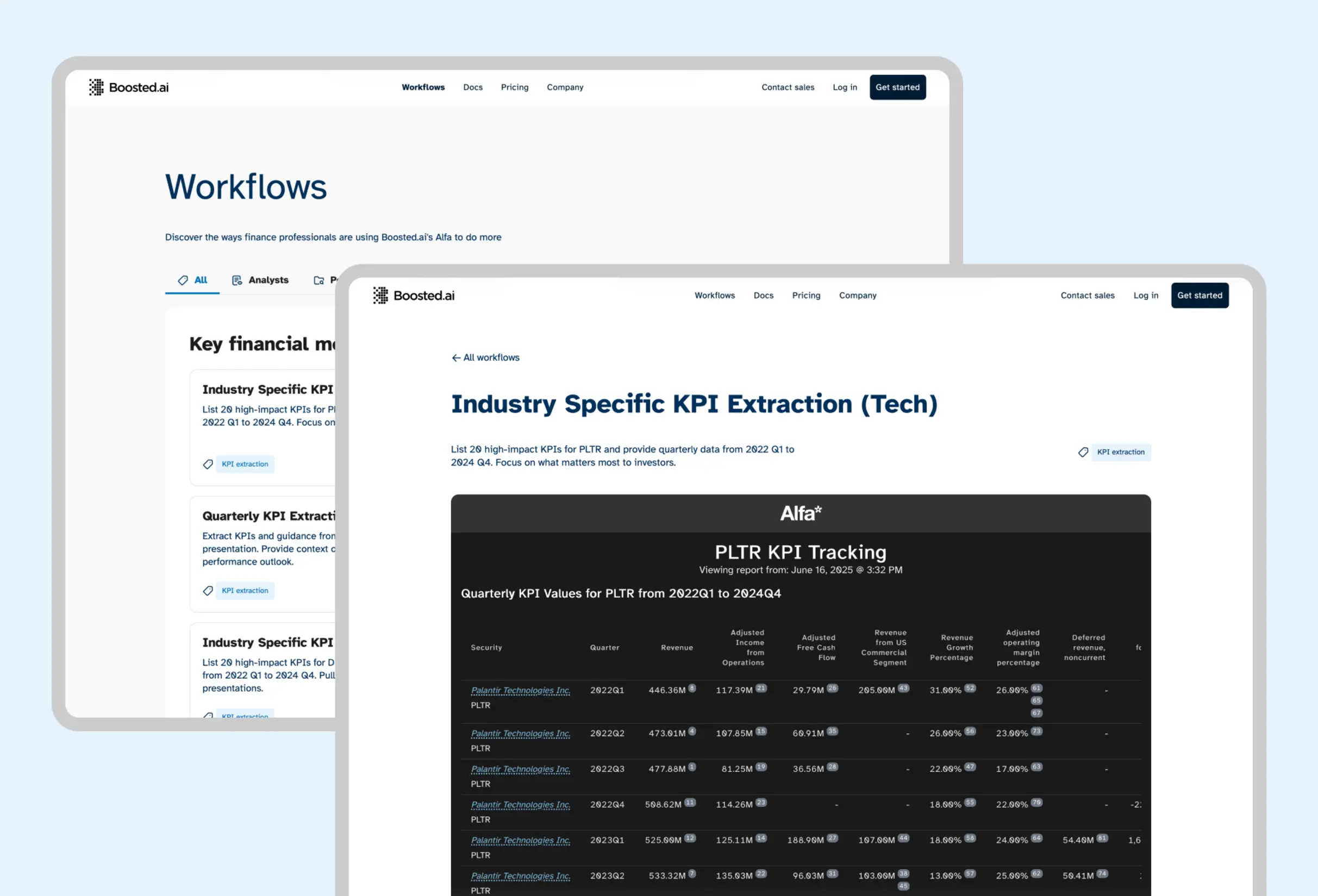
Task: Open the Palantir Technologies Inc. link for 2022Q1
Action: (520, 690)
